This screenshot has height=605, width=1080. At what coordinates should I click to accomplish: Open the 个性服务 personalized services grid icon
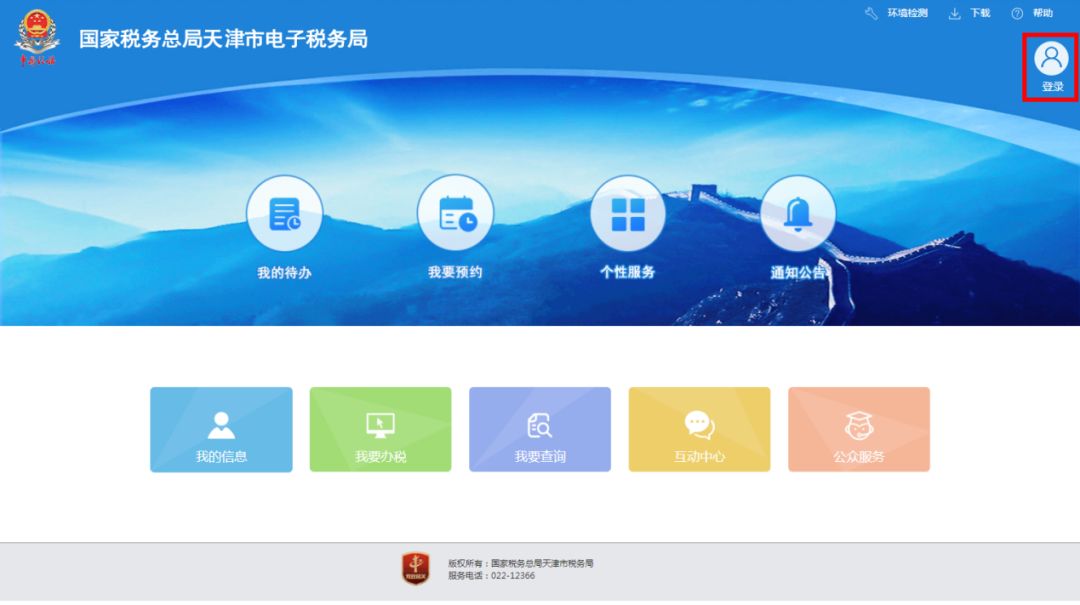pos(628,211)
